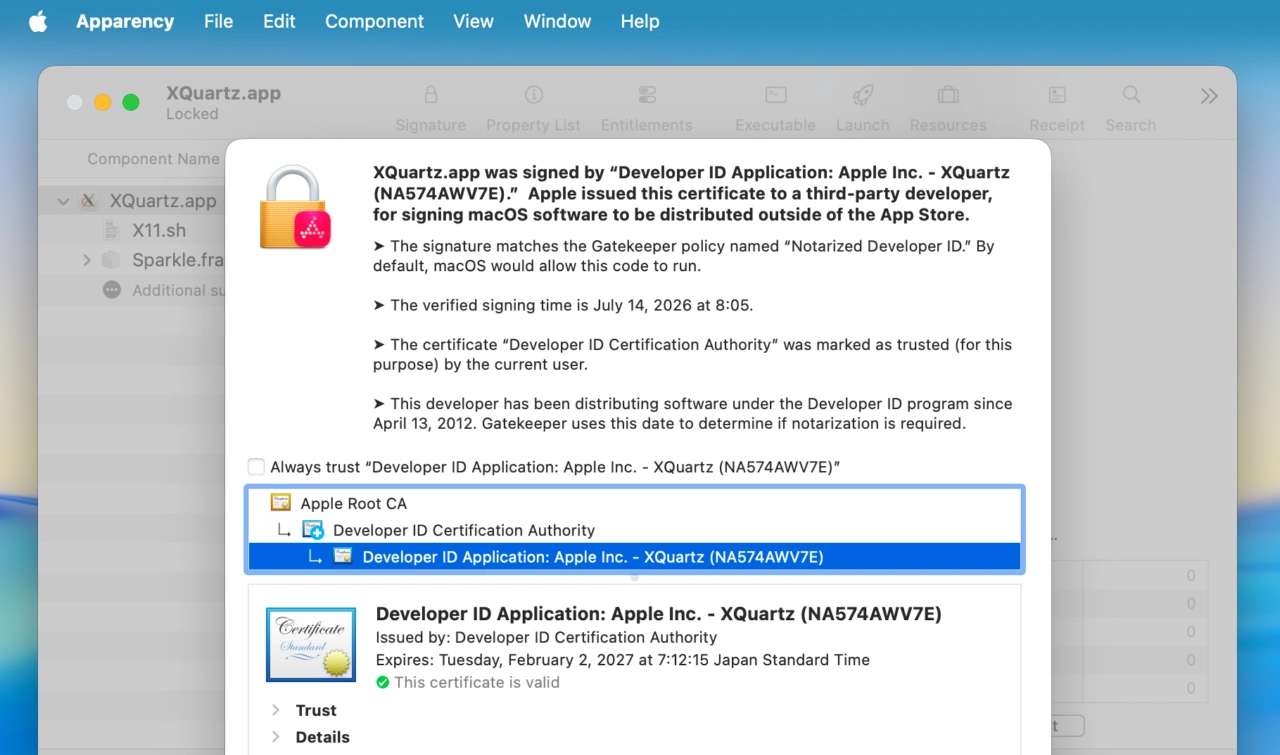Select Developer ID Certification Authority row
Screen dimensions: 1280x755
tap(634, 530)
